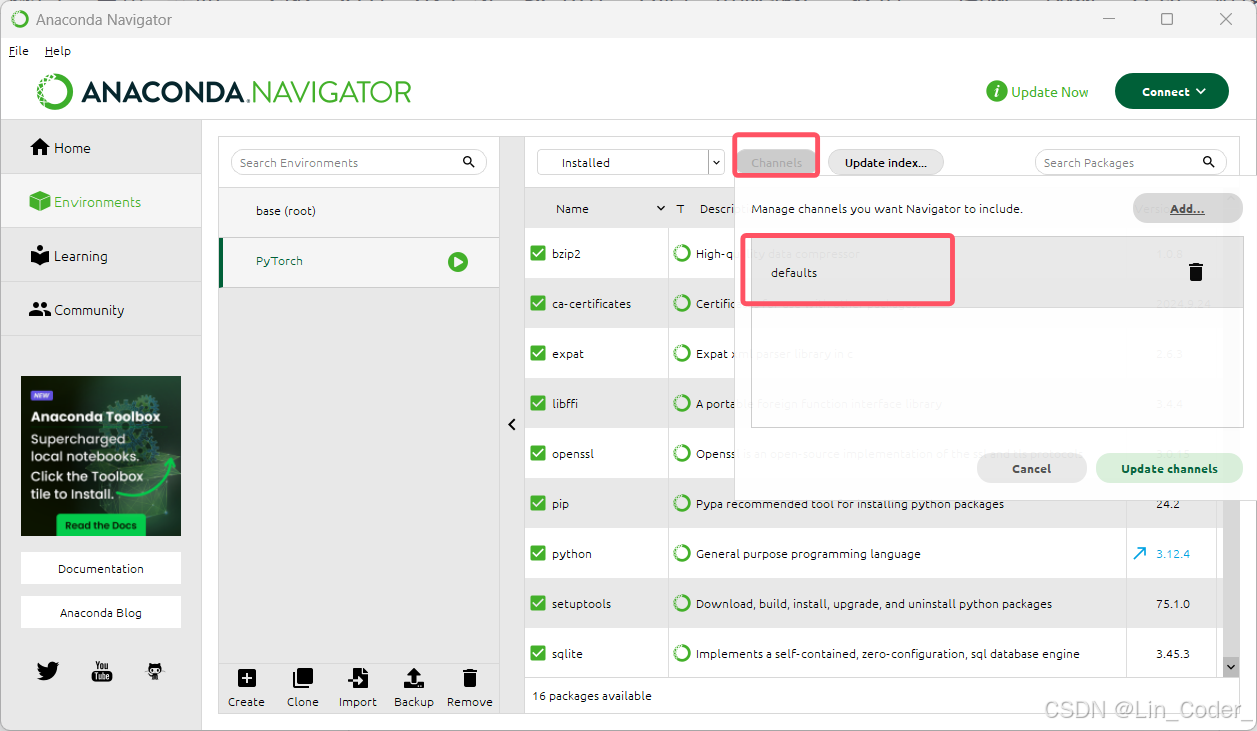
Task: Toggle the bzip2 package checkbox
Action: [x=538, y=253]
